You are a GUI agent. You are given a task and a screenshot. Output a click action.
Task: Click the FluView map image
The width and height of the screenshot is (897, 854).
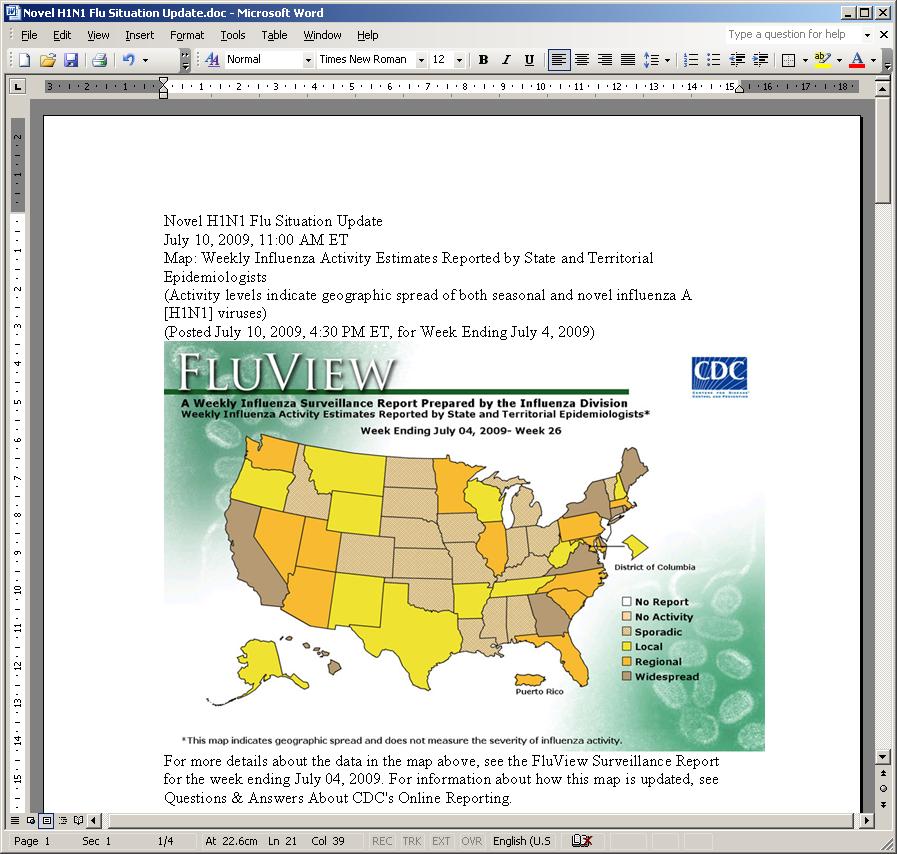point(464,546)
